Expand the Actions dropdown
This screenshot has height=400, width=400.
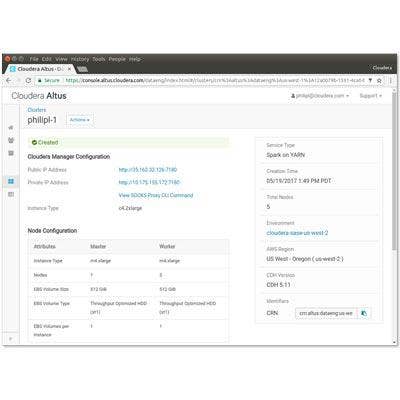[x=80, y=120]
